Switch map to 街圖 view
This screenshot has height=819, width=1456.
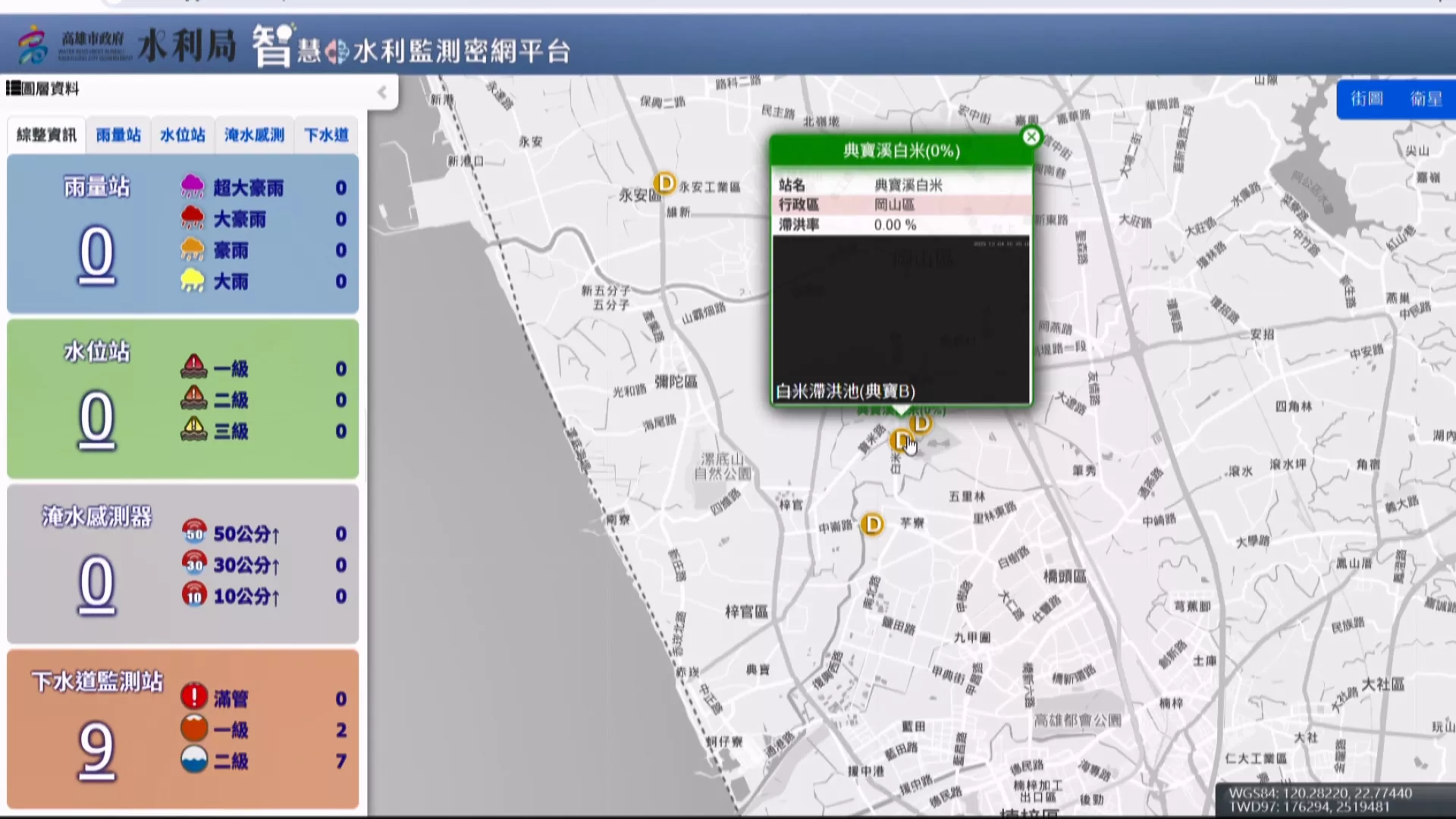pos(1367,99)
